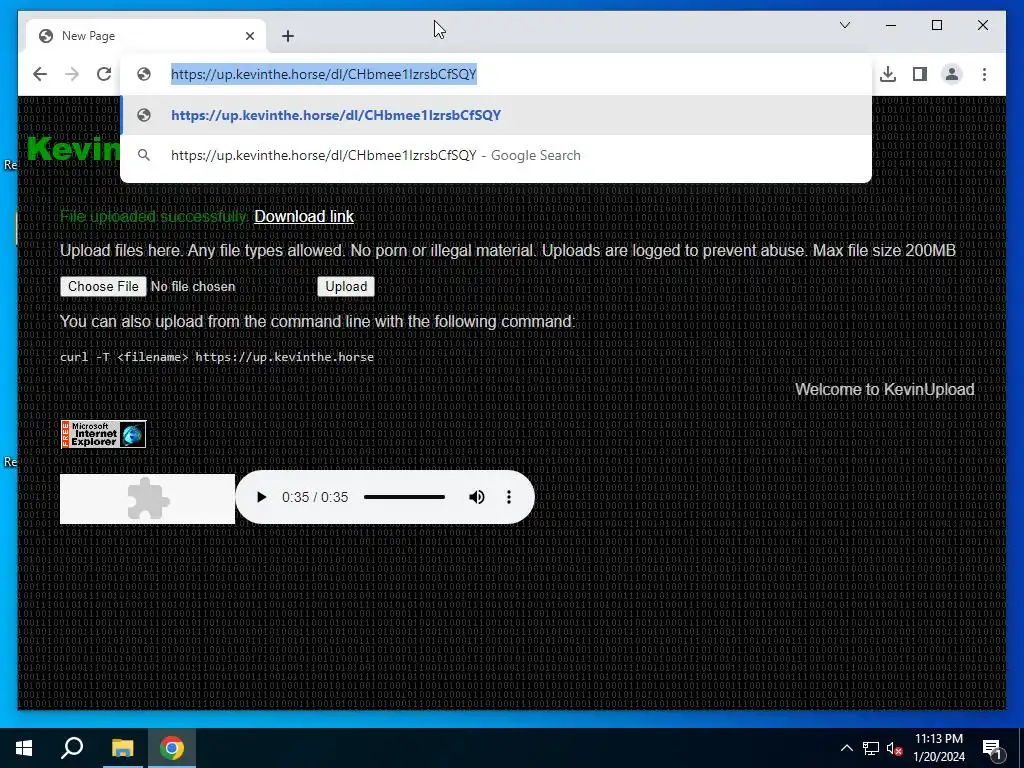Open Chrome three-dot menu
This screenshot has width=1024, height=768.
(984, 74)
